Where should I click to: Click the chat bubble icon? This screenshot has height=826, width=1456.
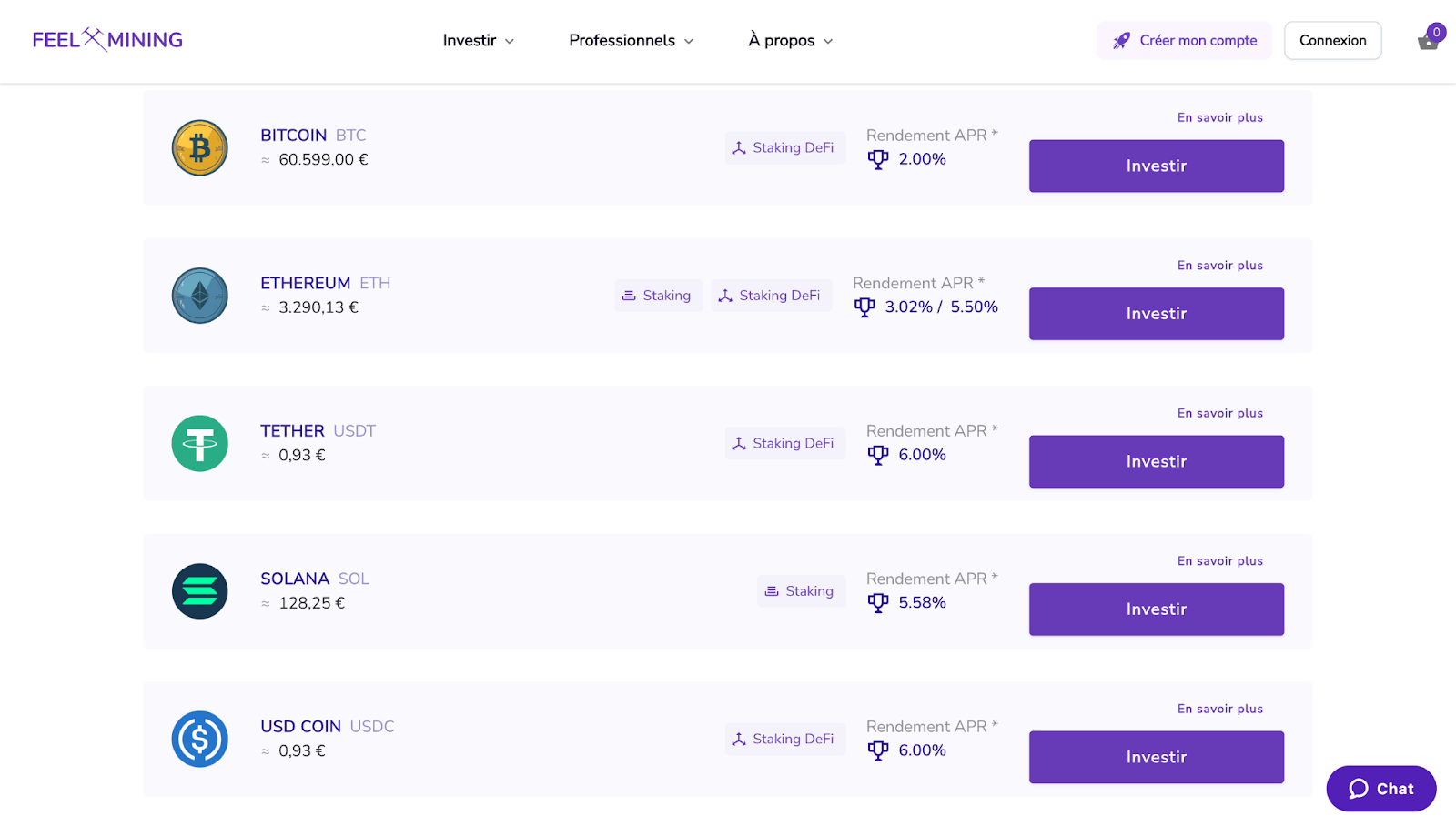coord(1359,789)
